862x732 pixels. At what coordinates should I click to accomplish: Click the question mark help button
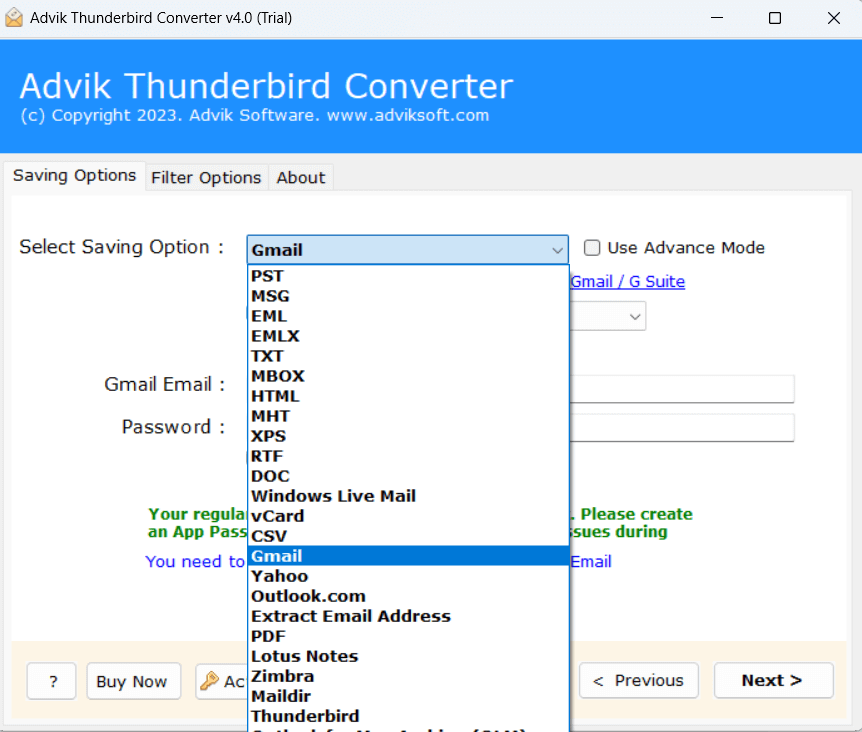coord(51,681)
